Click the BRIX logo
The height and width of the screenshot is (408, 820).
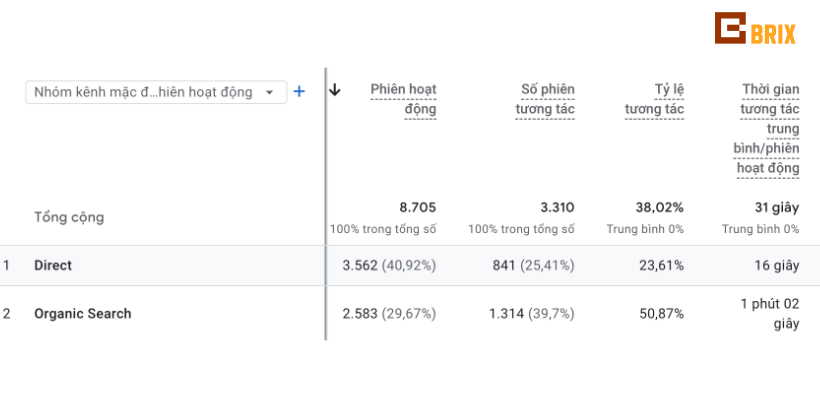pyautogui.click(x=755, y=28)
